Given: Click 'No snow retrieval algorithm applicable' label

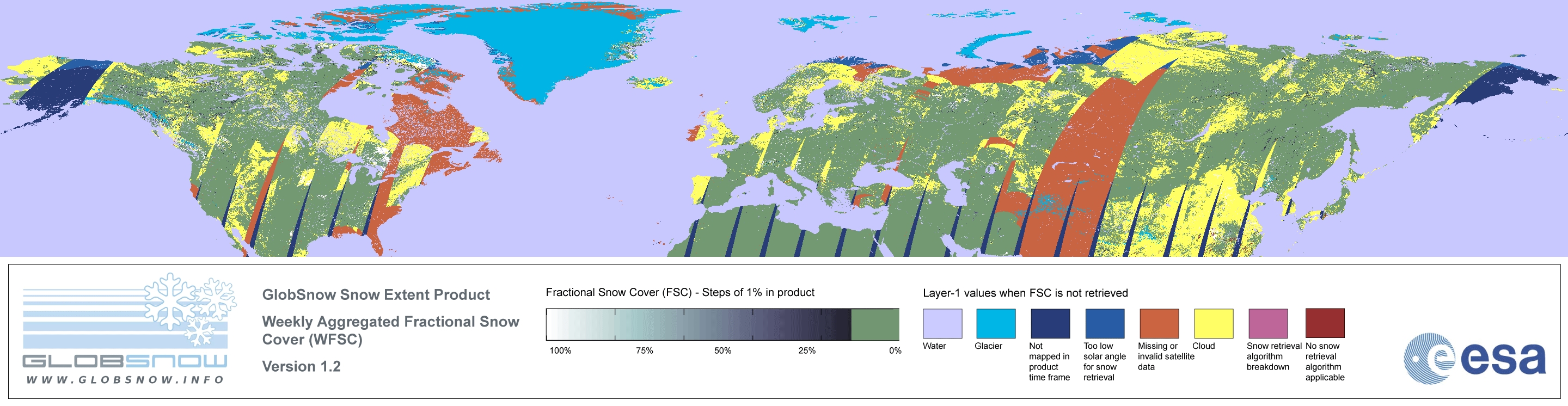Looking at the screenshot, I should [1325, 361].
